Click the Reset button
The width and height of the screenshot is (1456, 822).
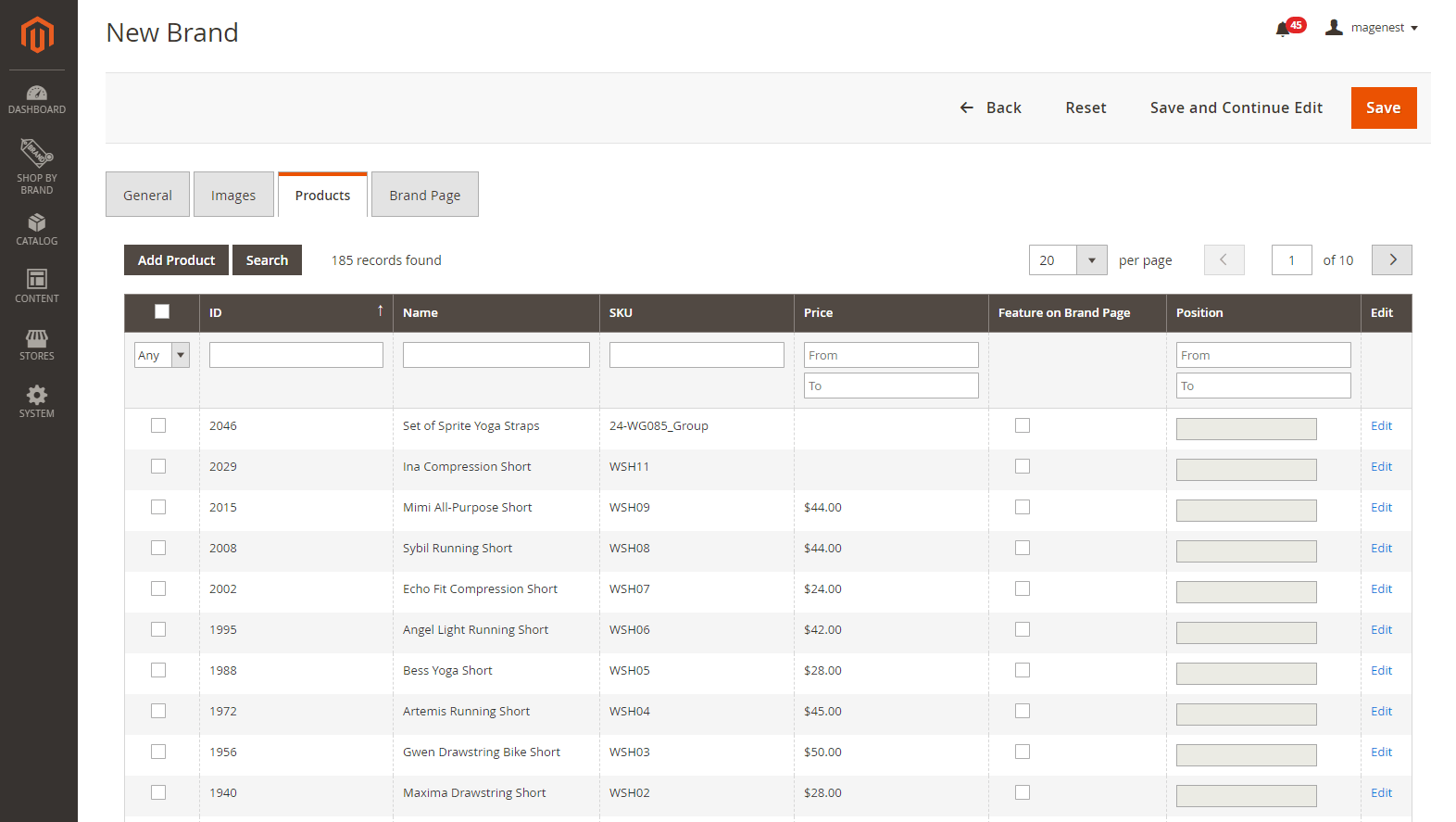tap(1086, 107)
